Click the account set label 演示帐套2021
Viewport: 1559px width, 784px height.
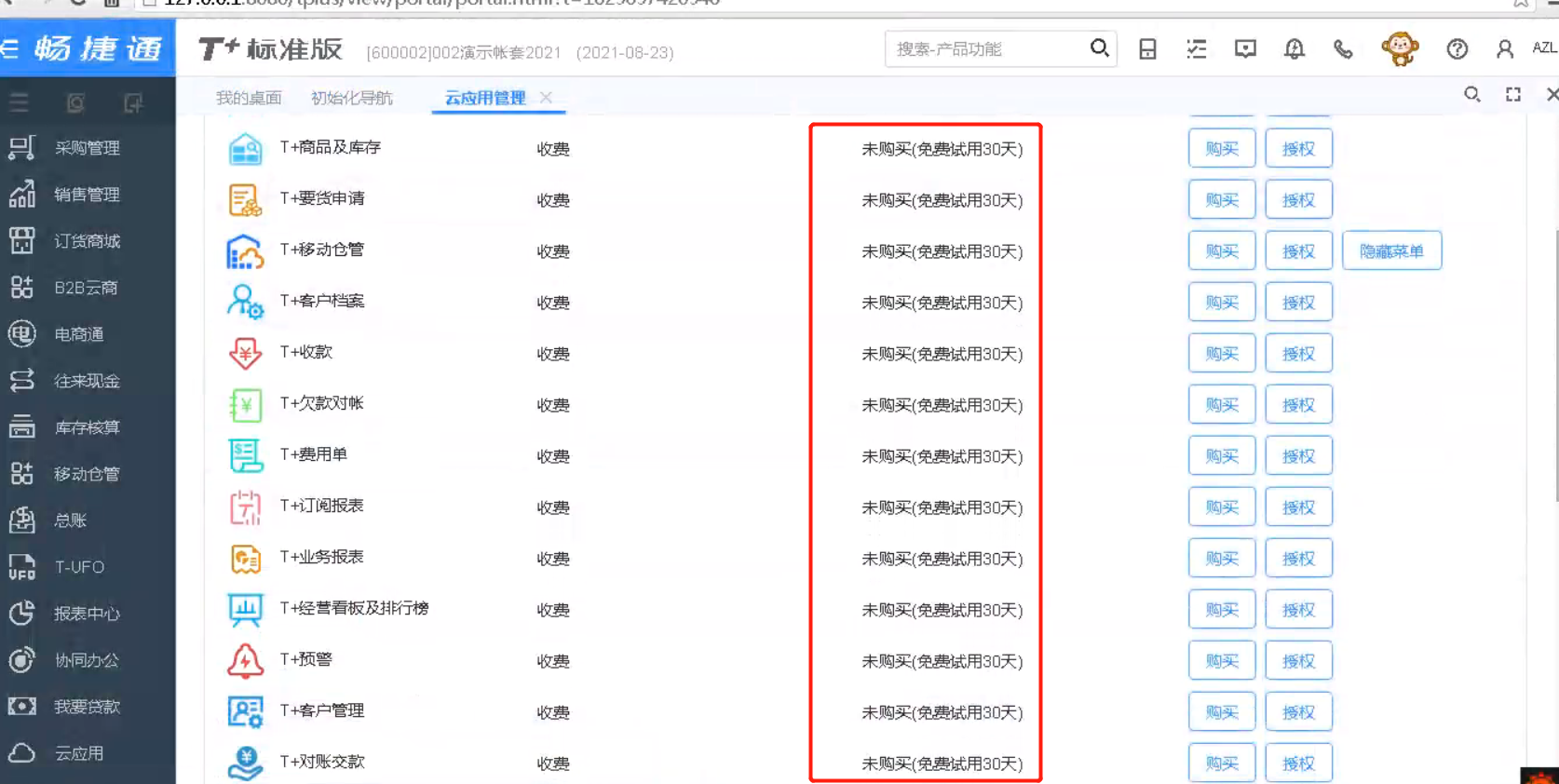(x=512, y=53)
